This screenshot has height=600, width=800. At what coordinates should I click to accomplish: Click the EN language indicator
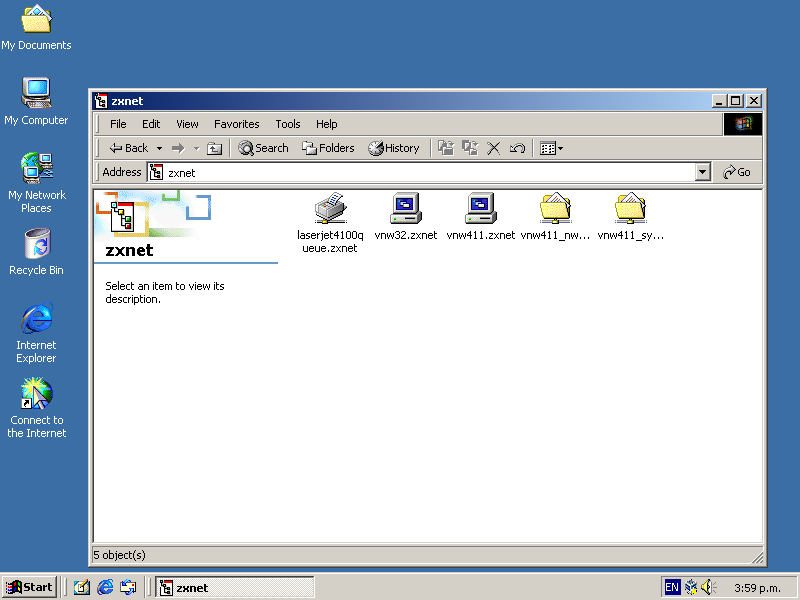[672, 588]
